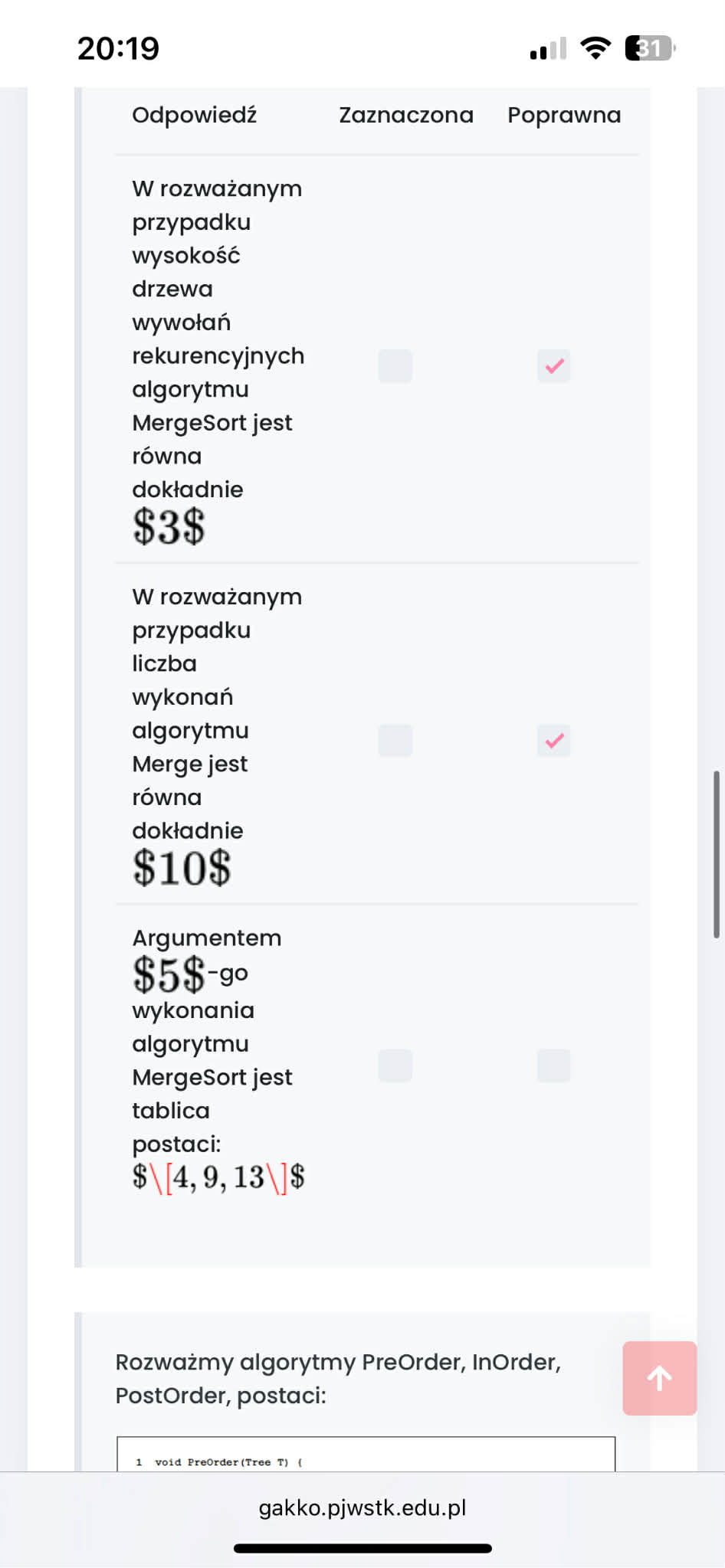
Task: Tap the battery level indicator
Action: coord(649,48)
